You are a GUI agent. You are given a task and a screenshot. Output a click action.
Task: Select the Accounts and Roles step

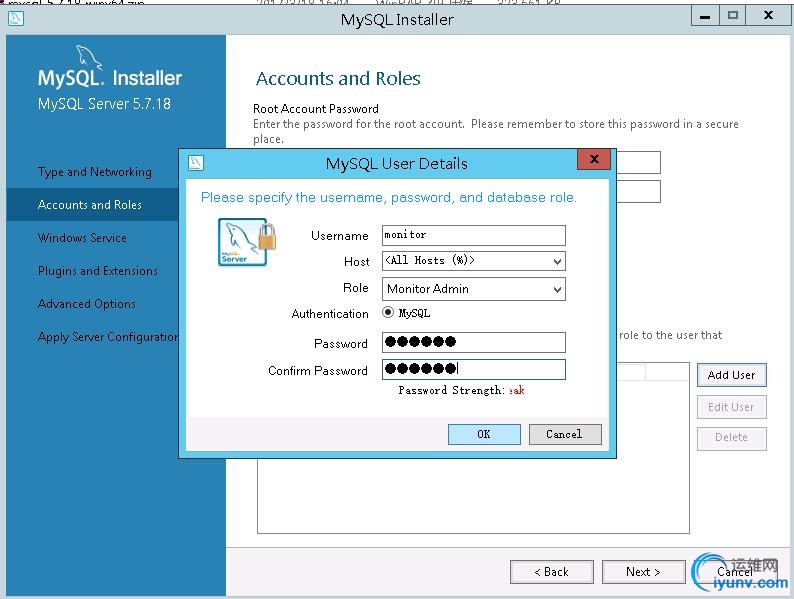(90, 205)
